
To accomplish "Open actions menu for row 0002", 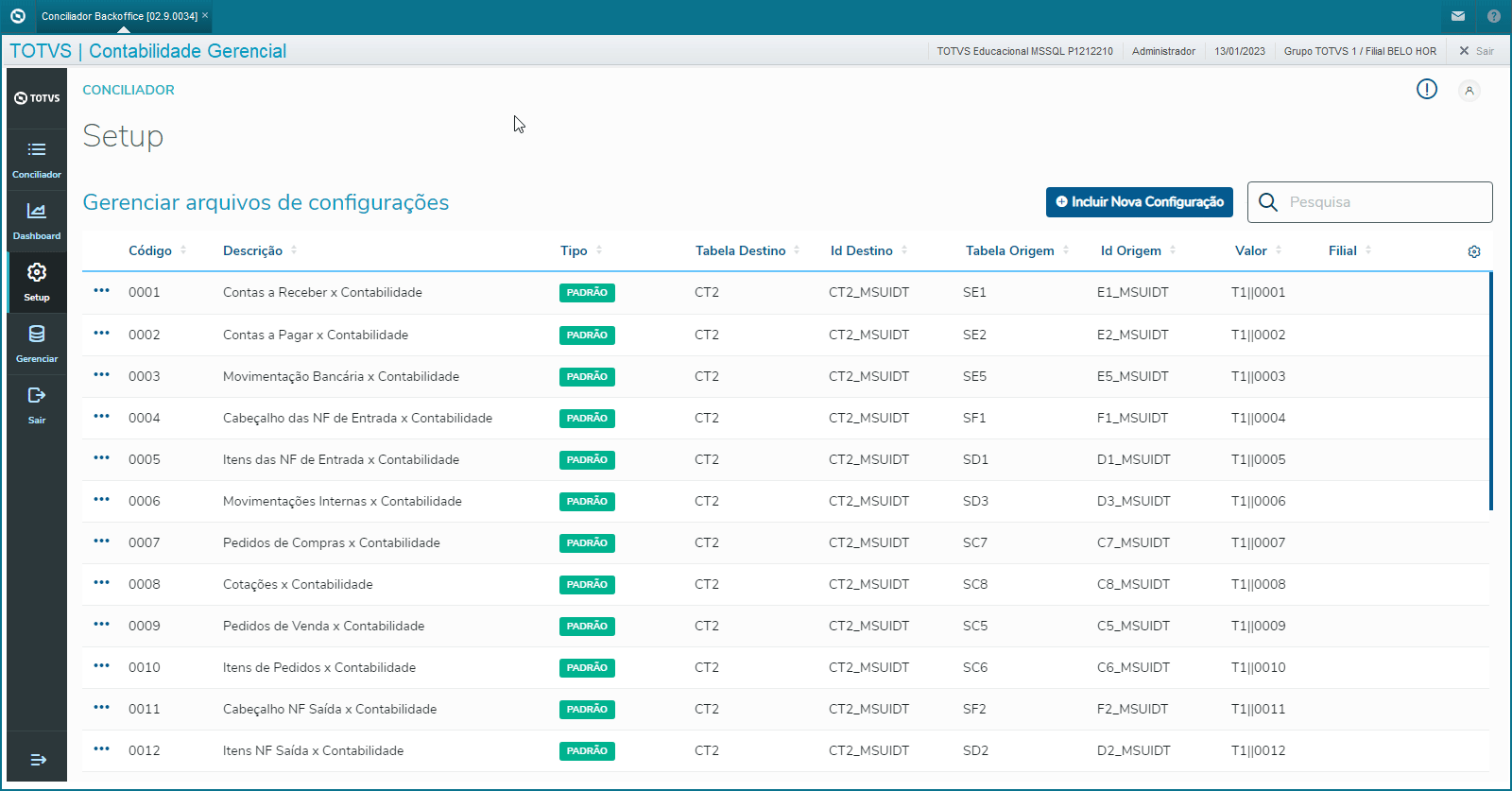I will point(102,334).
